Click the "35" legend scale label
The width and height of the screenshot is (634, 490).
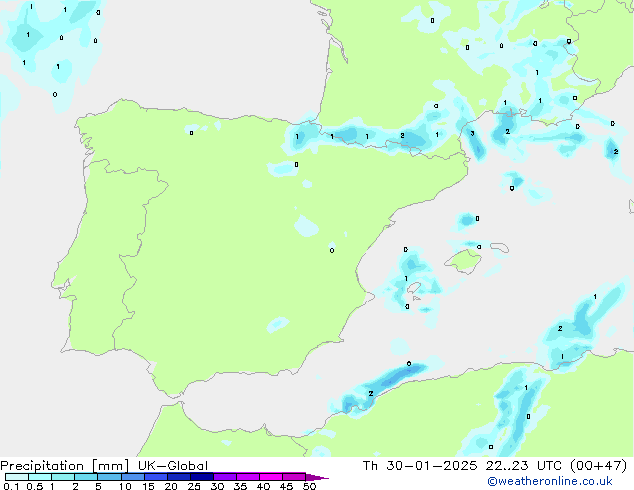coord(240,486)
